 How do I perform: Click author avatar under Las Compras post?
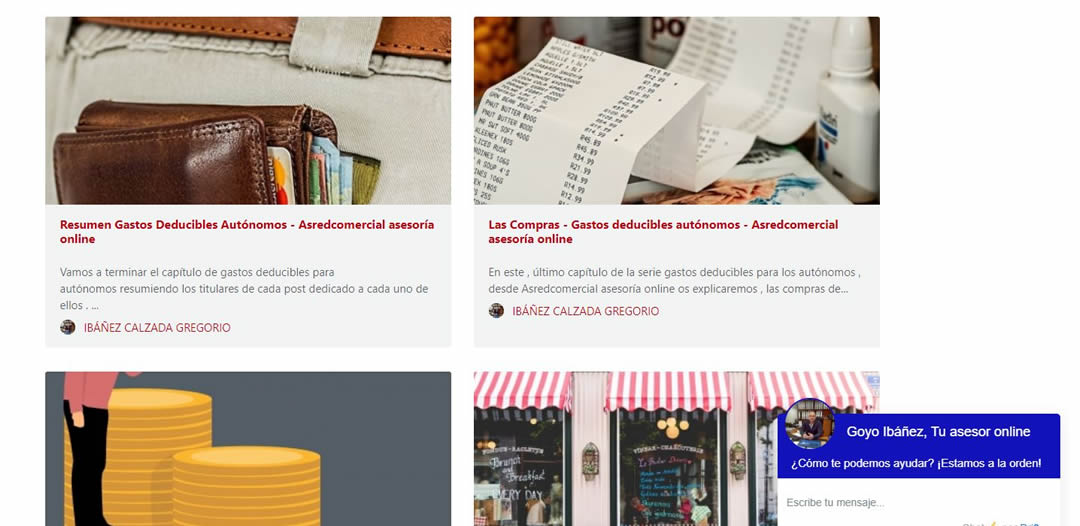click(x=496, y=311)
